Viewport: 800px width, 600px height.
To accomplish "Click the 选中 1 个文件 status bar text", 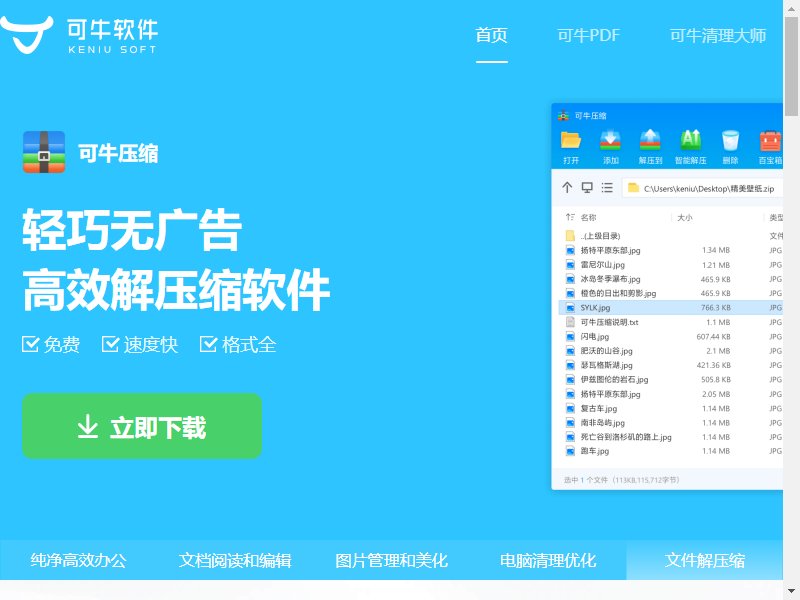I will click(621, 480).
